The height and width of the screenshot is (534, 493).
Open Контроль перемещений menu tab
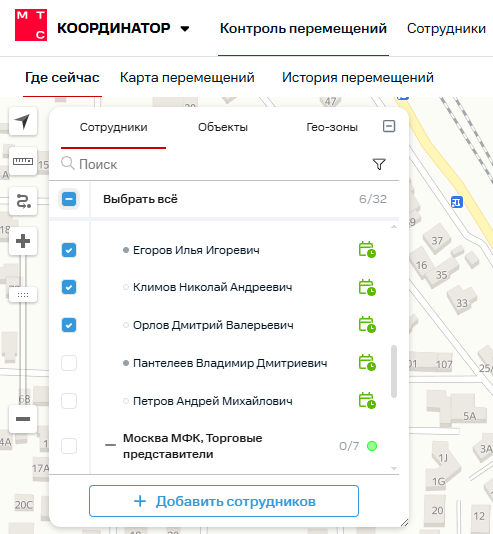click(303, 29)
